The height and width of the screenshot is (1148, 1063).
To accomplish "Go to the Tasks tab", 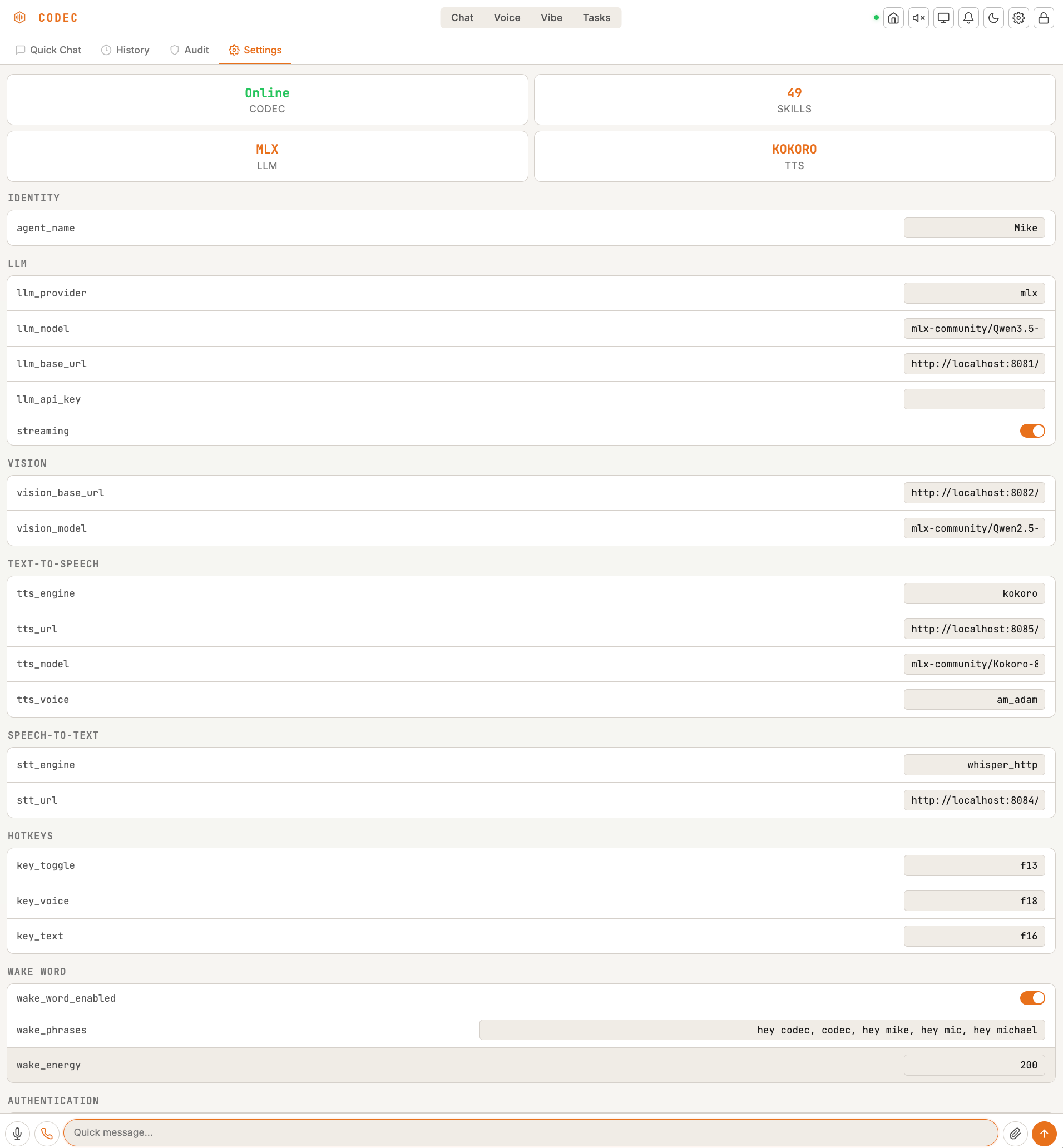I will point(596,18).
